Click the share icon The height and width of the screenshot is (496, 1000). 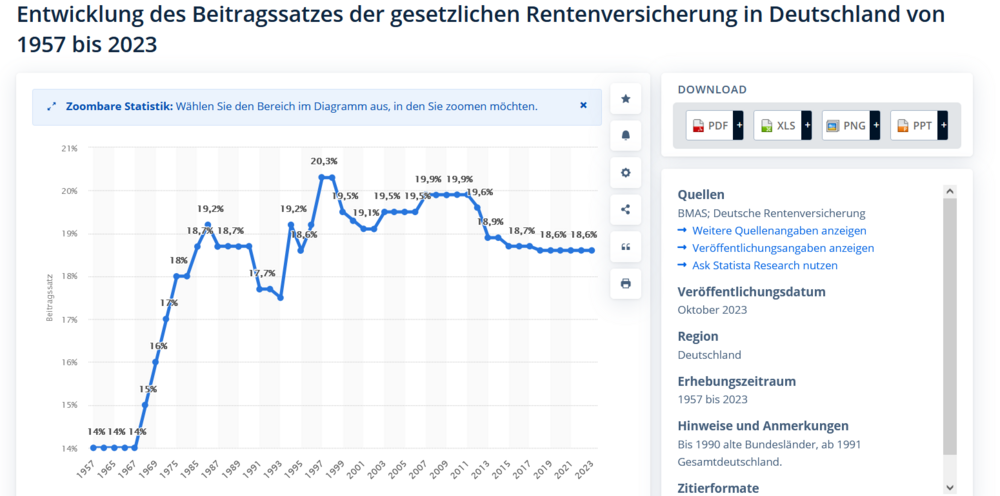click(626, 209)
